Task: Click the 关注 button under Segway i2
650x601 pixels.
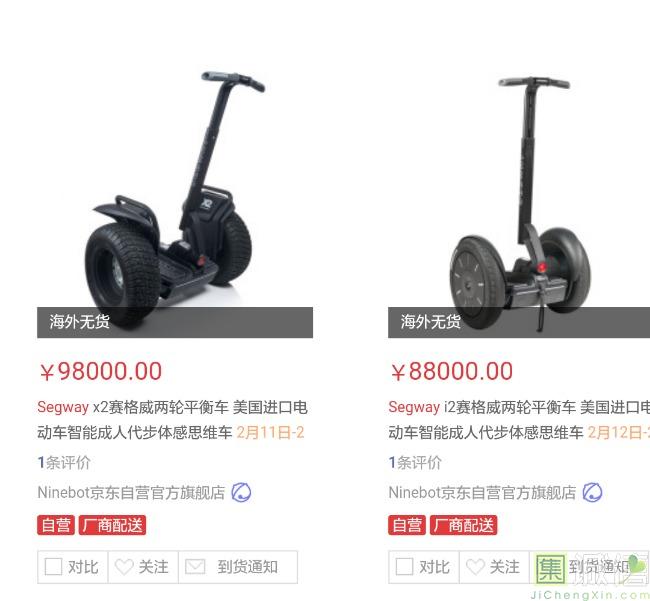Action: pos(494,567)
